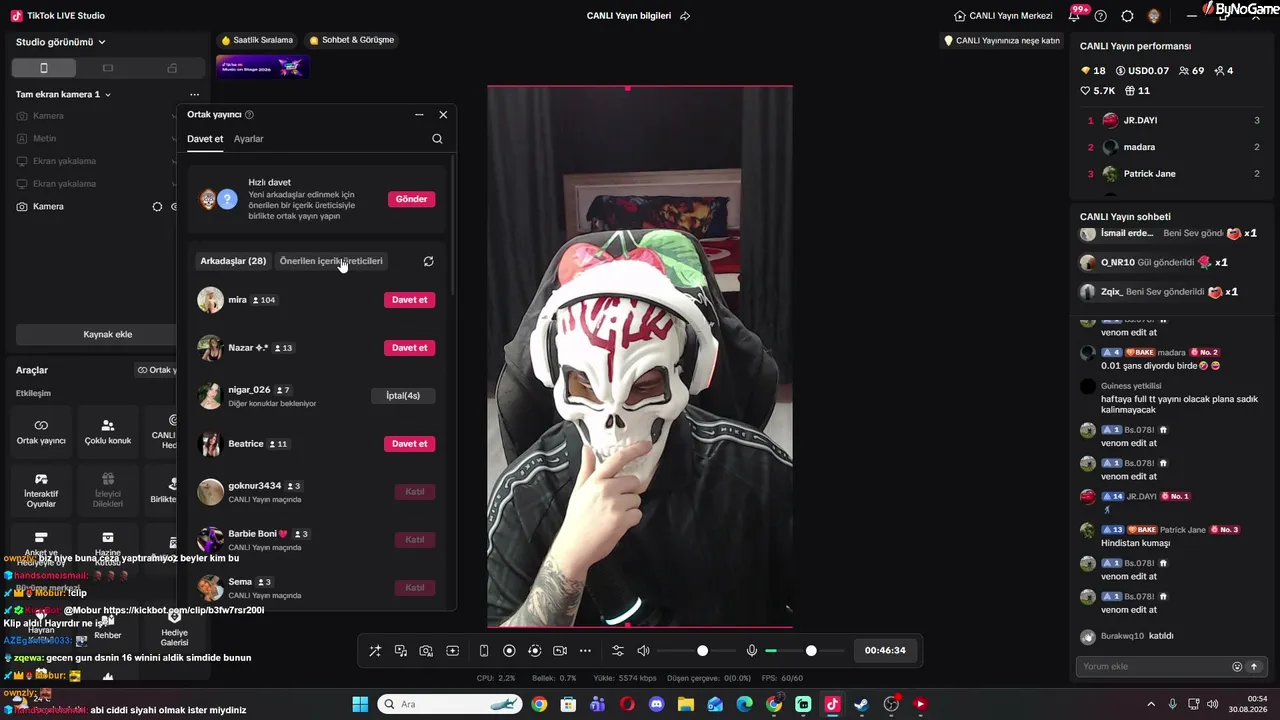Open the Ortak yayıncı tool
The image size is (1280, 720).
pyautogui.click(x=41, y=431)
